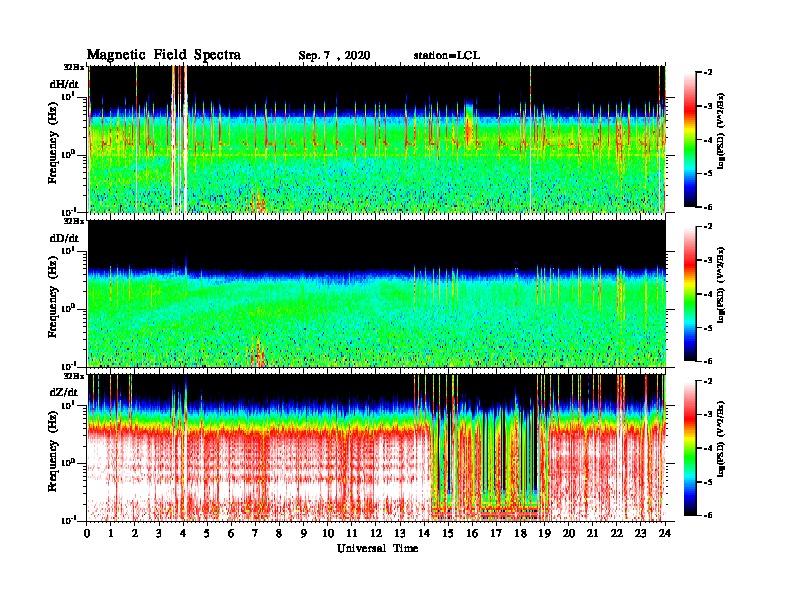This screenshot has height=612, width=792.
Task: Click the hour 15 tick label
Action: point(448,533)
